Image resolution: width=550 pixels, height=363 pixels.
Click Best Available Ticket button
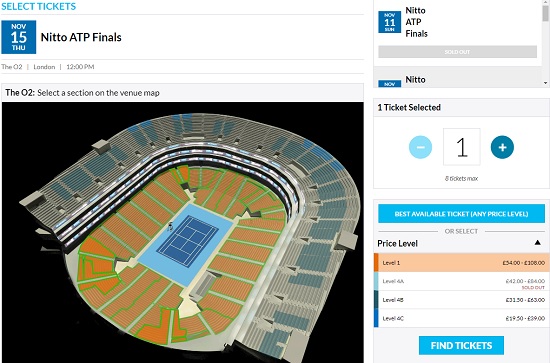(461, 214)
